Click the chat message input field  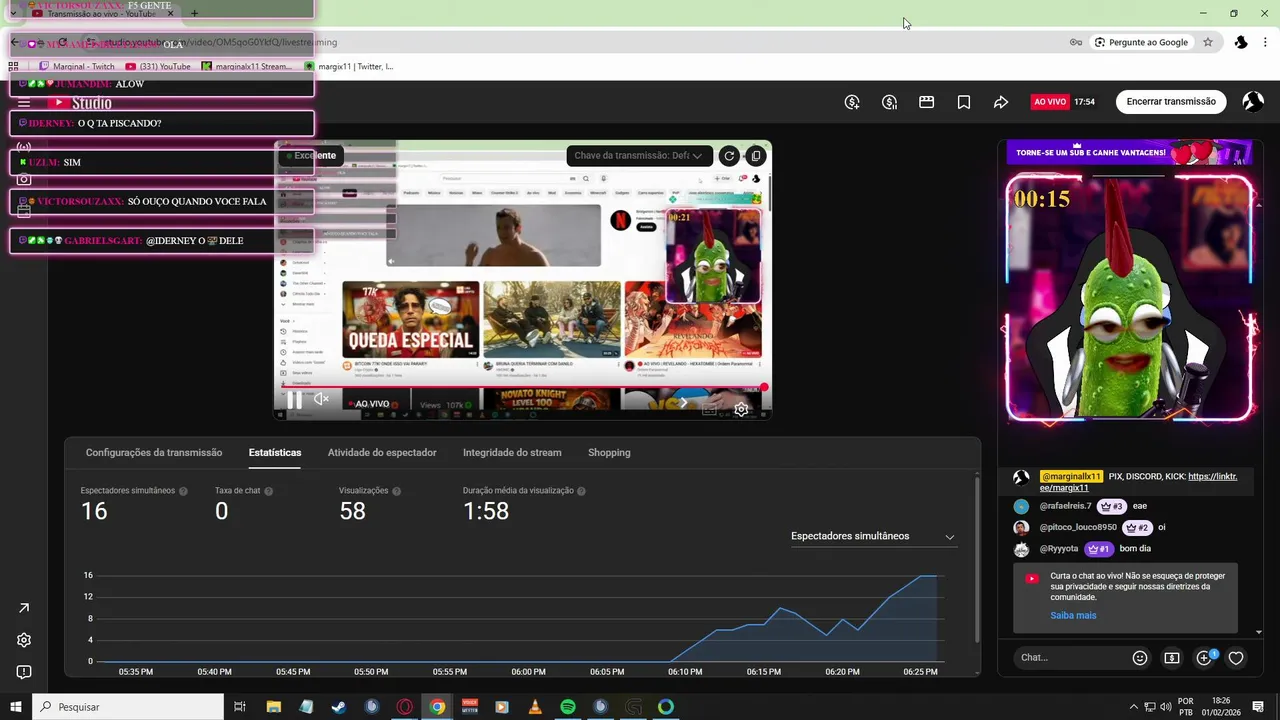click(1070, 658)
